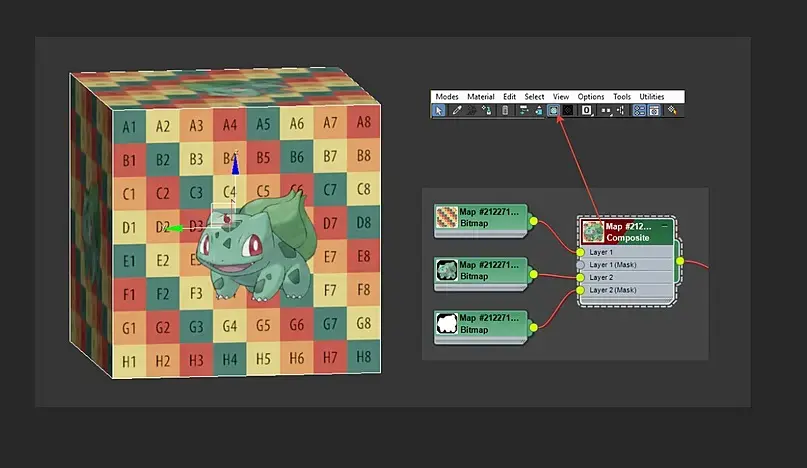This screenshot has height=468, width=807.
Task: Open the Material ID Channel flyout
Action: (587, 110)
